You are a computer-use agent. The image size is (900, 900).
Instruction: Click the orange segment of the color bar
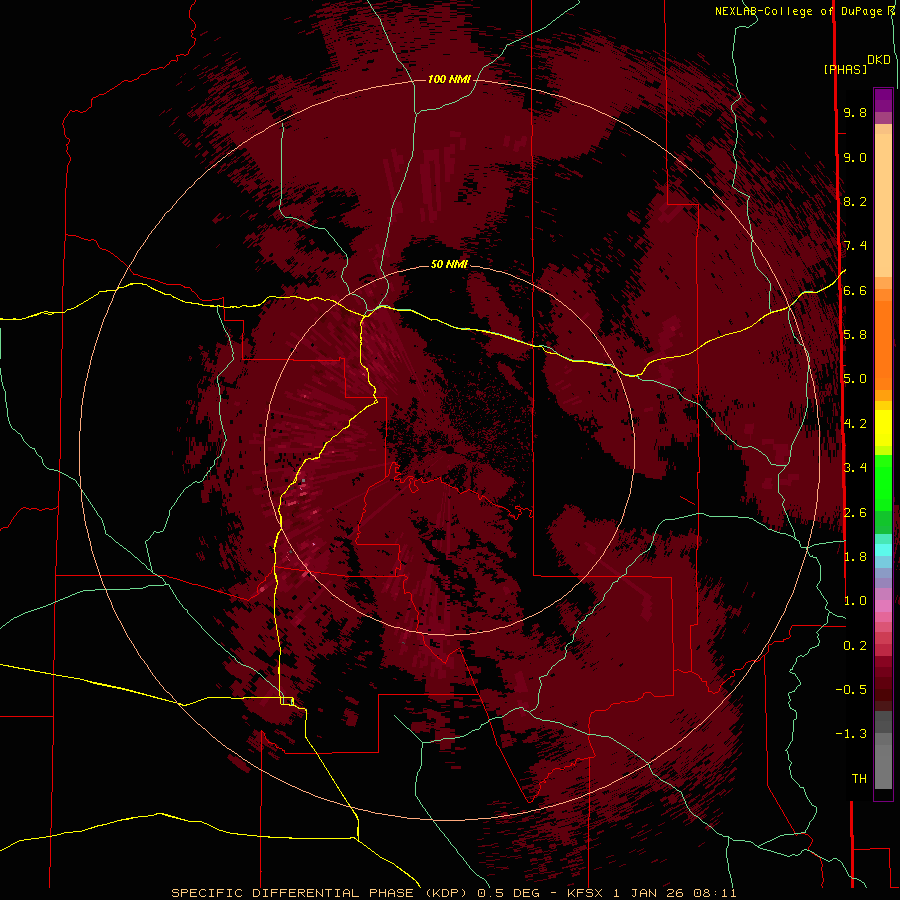(883, 345)
